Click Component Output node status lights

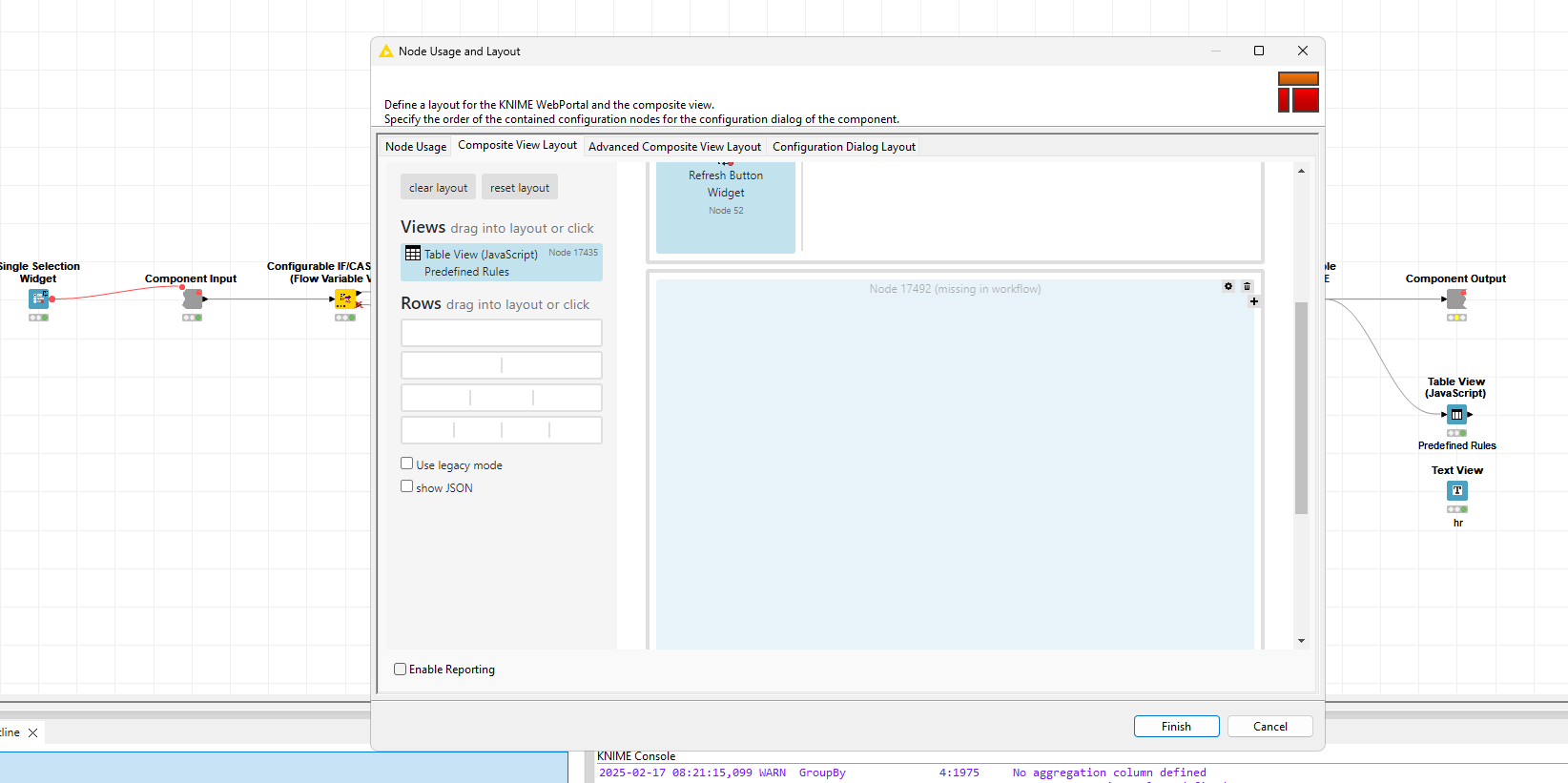[x=1456, y=318]
